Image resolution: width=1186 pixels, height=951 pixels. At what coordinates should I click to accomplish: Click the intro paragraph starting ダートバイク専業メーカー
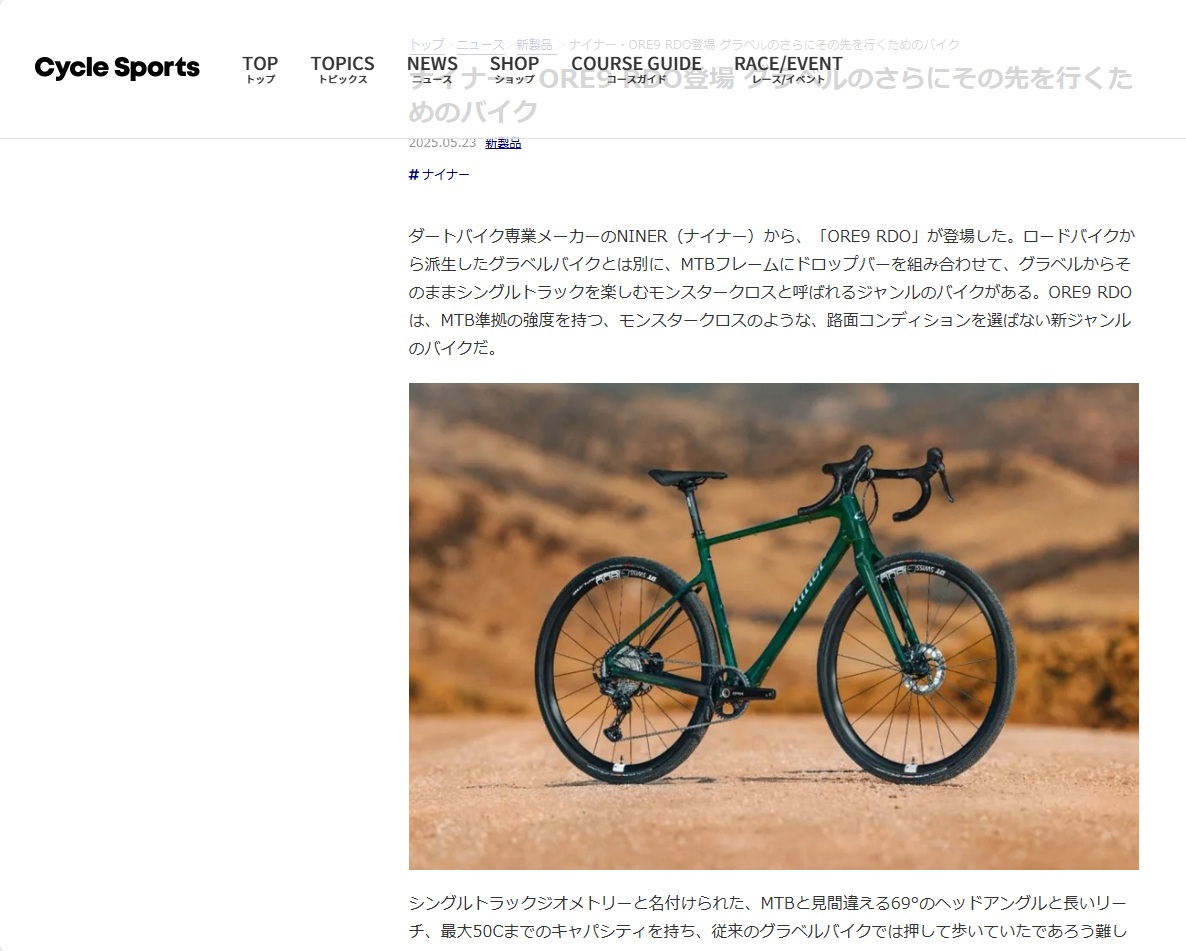pyautogui.click(x=772, y=292)
